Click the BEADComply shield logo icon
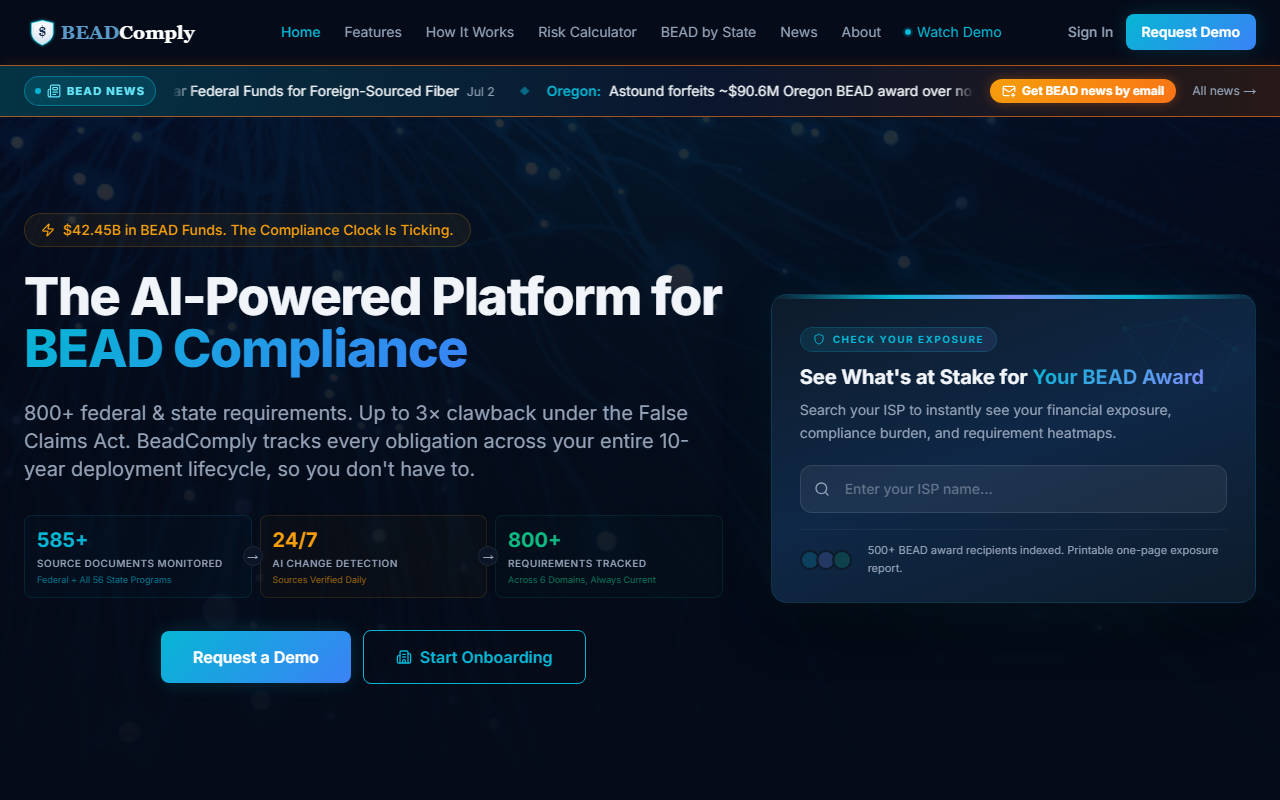This screenshot has height=800, width=1280. point(42,32)
